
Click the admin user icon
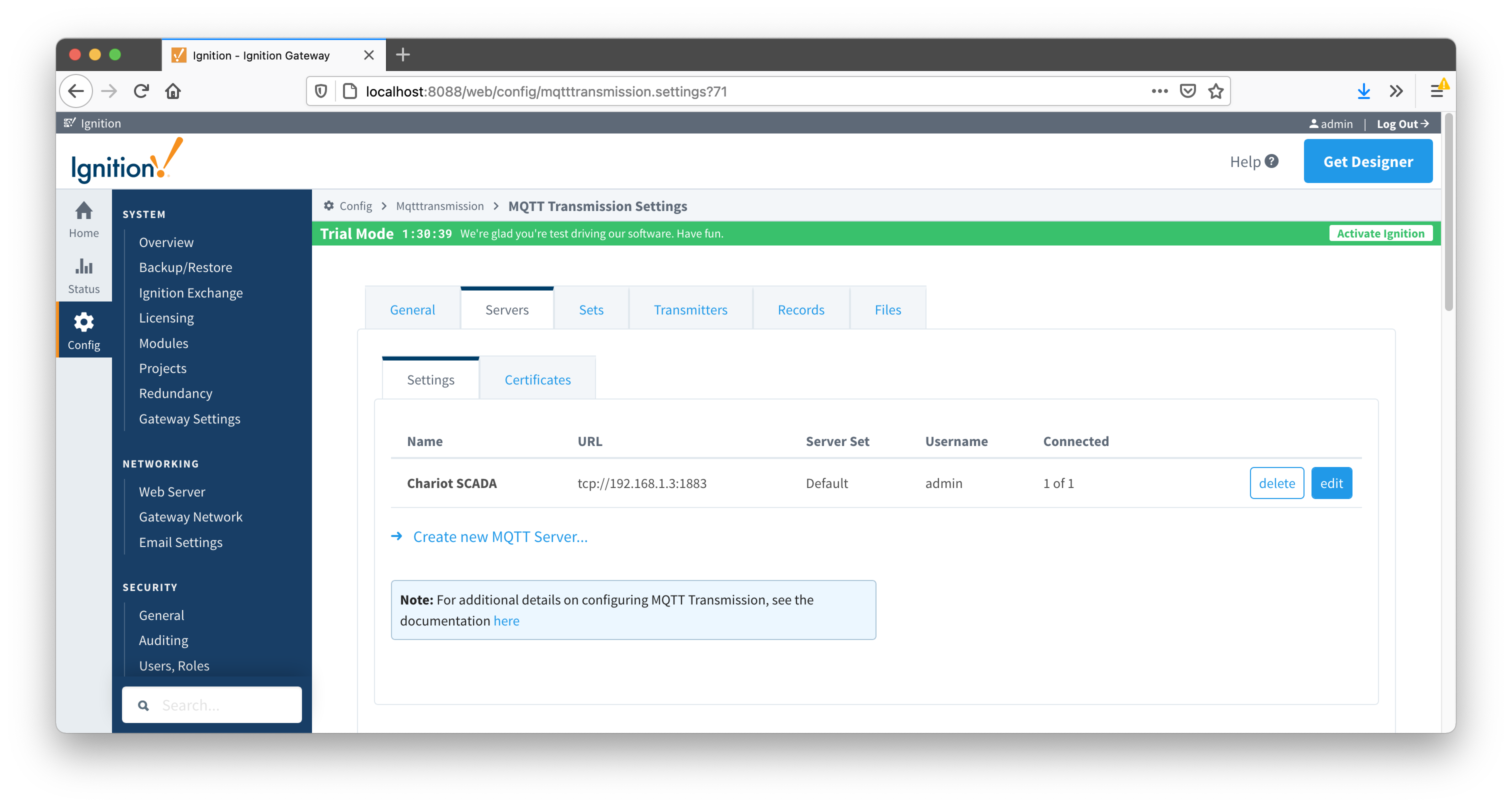(1313, 124)
